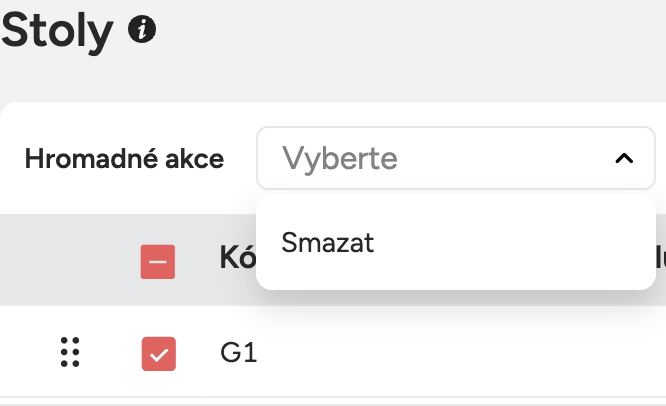Viewport: 666px width, 406px height.
Task: Click the G1 table code cell
Action: (x=239, y=353)
